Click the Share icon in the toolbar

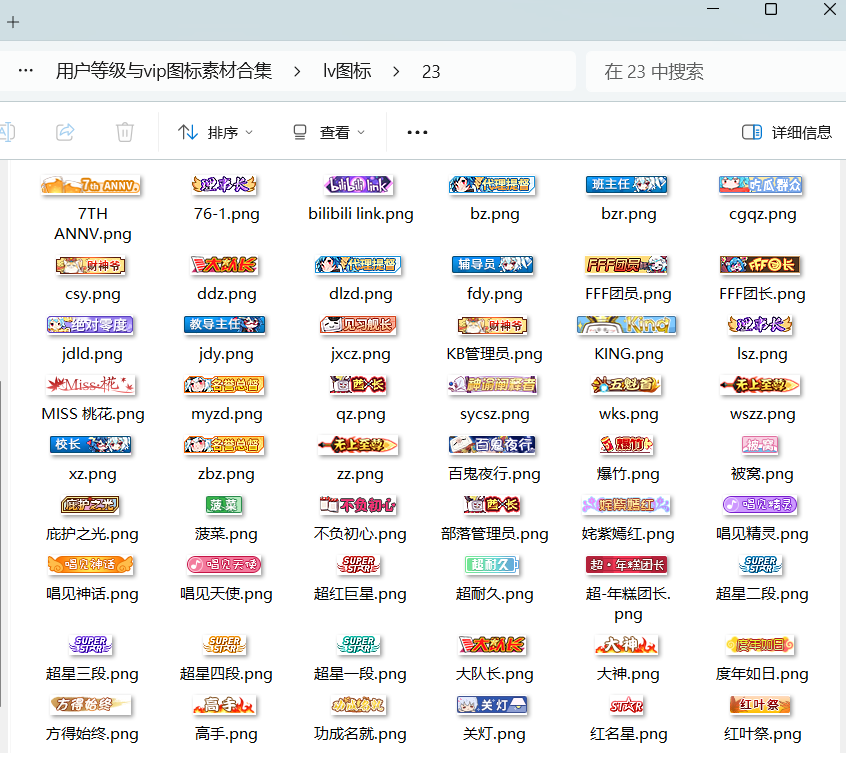pos(65,132)
